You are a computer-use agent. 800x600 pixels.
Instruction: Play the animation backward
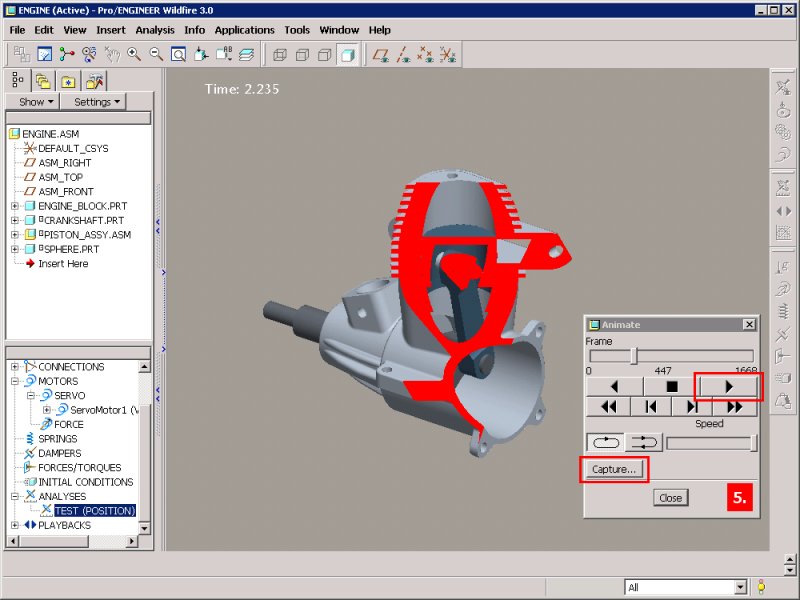coord(614,387)
